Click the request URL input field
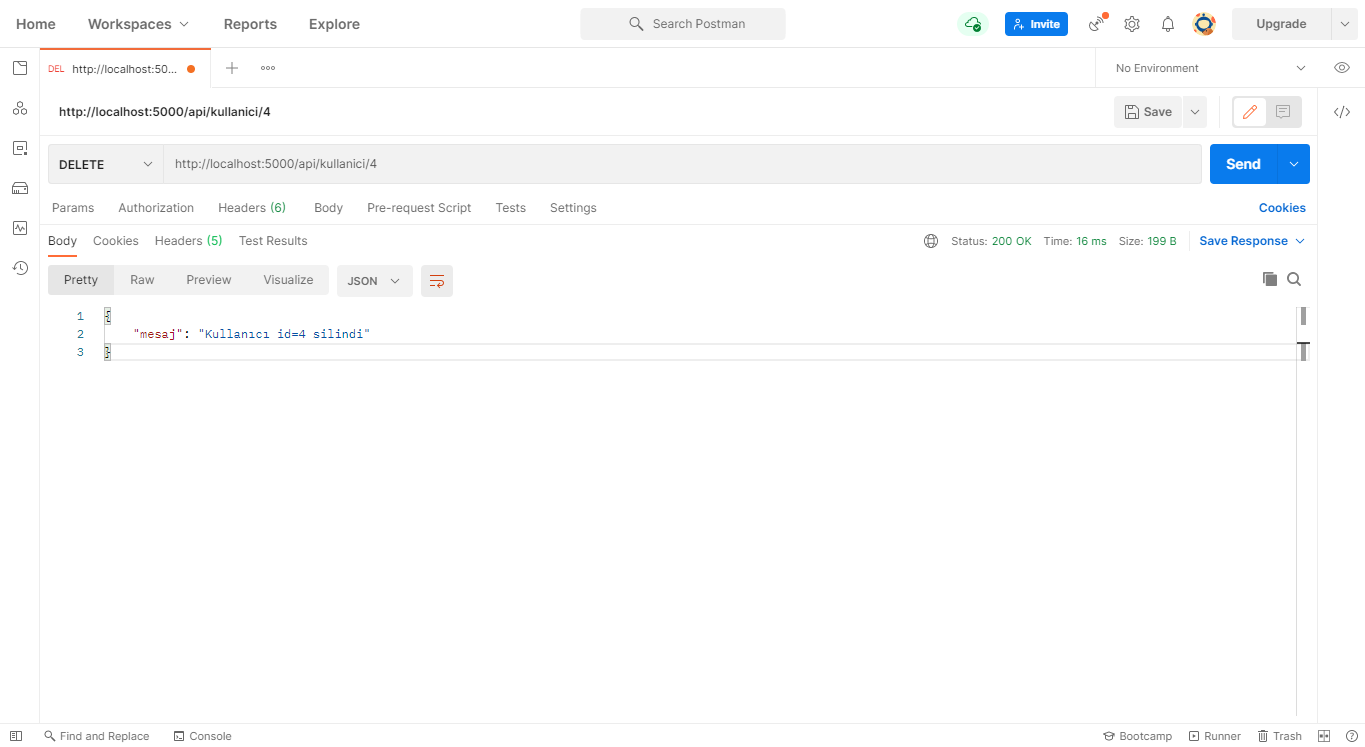 click(x=682, y=164)
